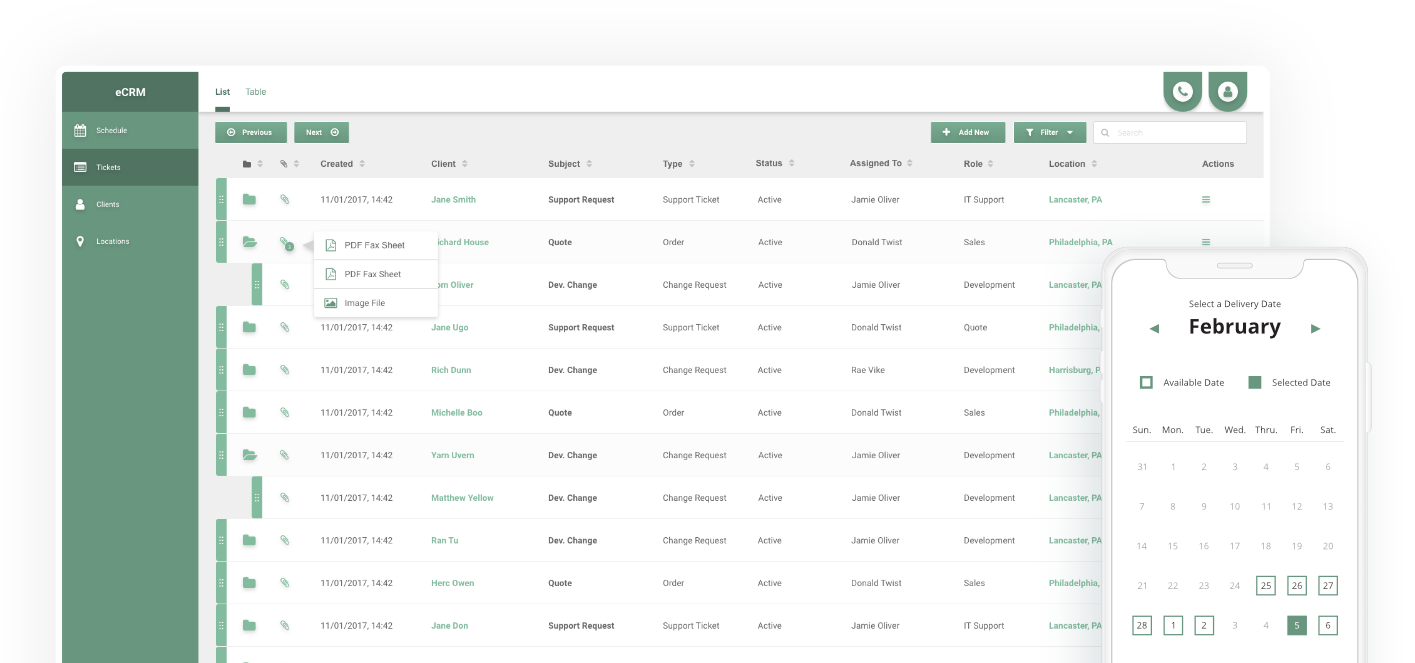
Task: Sort by the Type column
Action: click(x=679, y=164)
